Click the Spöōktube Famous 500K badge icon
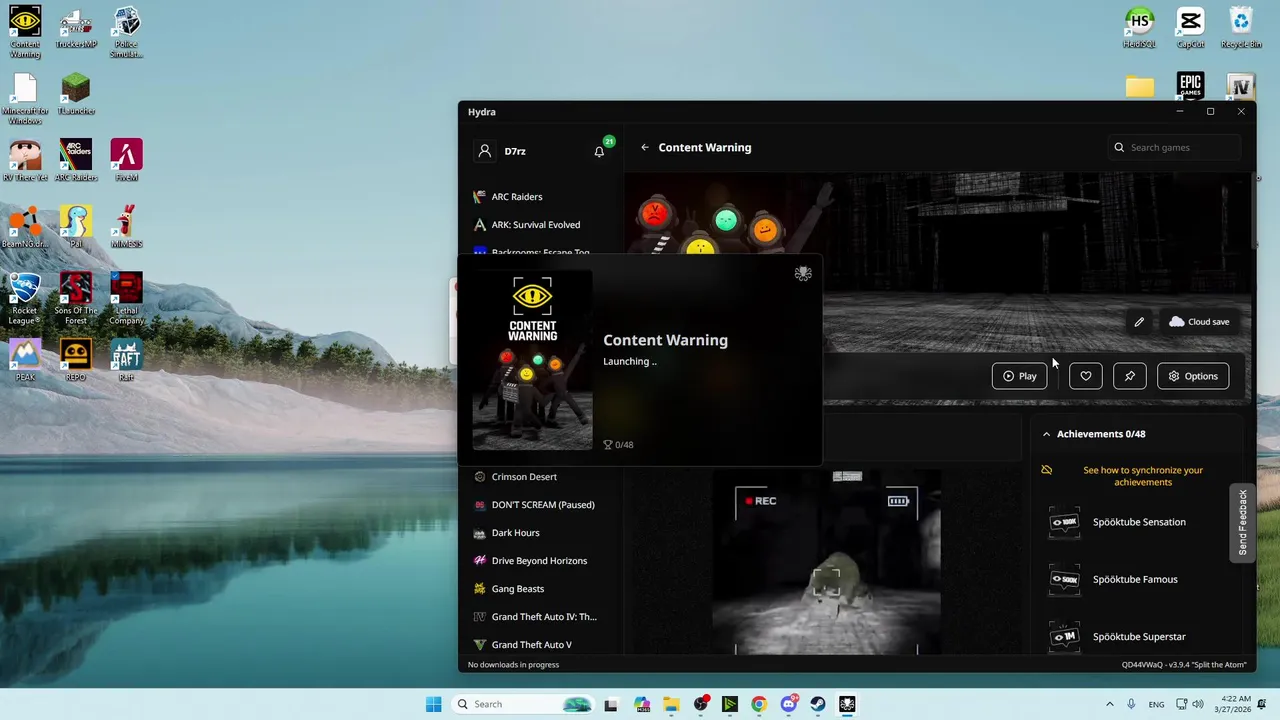Image resolution: width=1280 pixels, height=720 pixels. click(x=1064, y=579)
